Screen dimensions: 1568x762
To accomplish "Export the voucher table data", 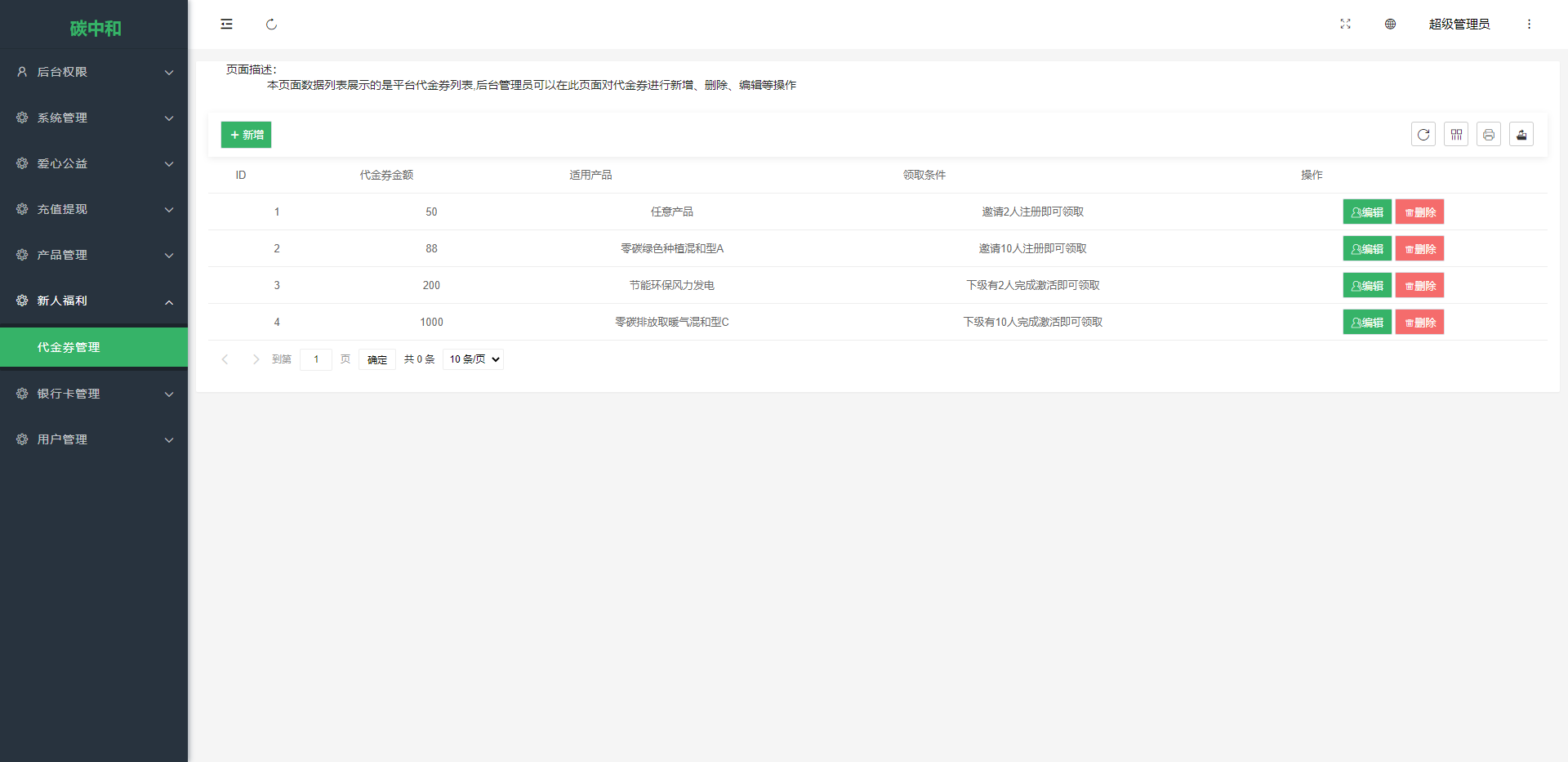I will (x=1521, y=135).
